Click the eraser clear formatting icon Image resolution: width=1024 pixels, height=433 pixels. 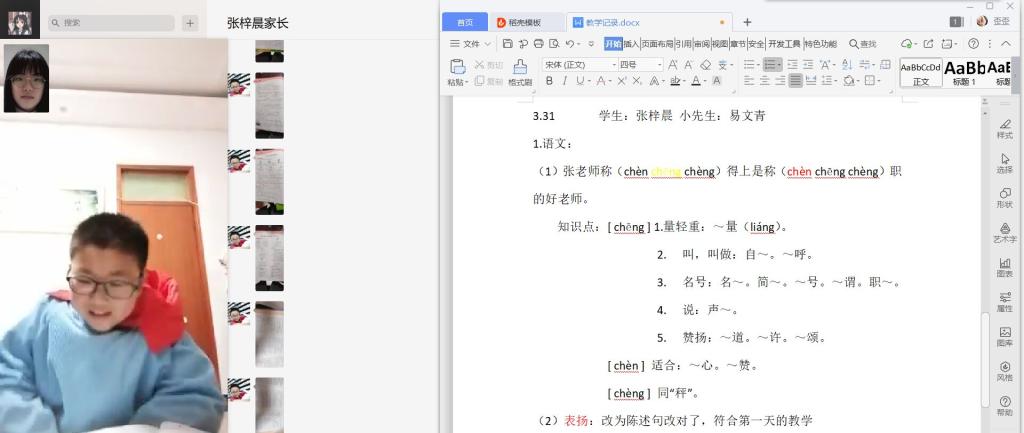tap(705, 65)
